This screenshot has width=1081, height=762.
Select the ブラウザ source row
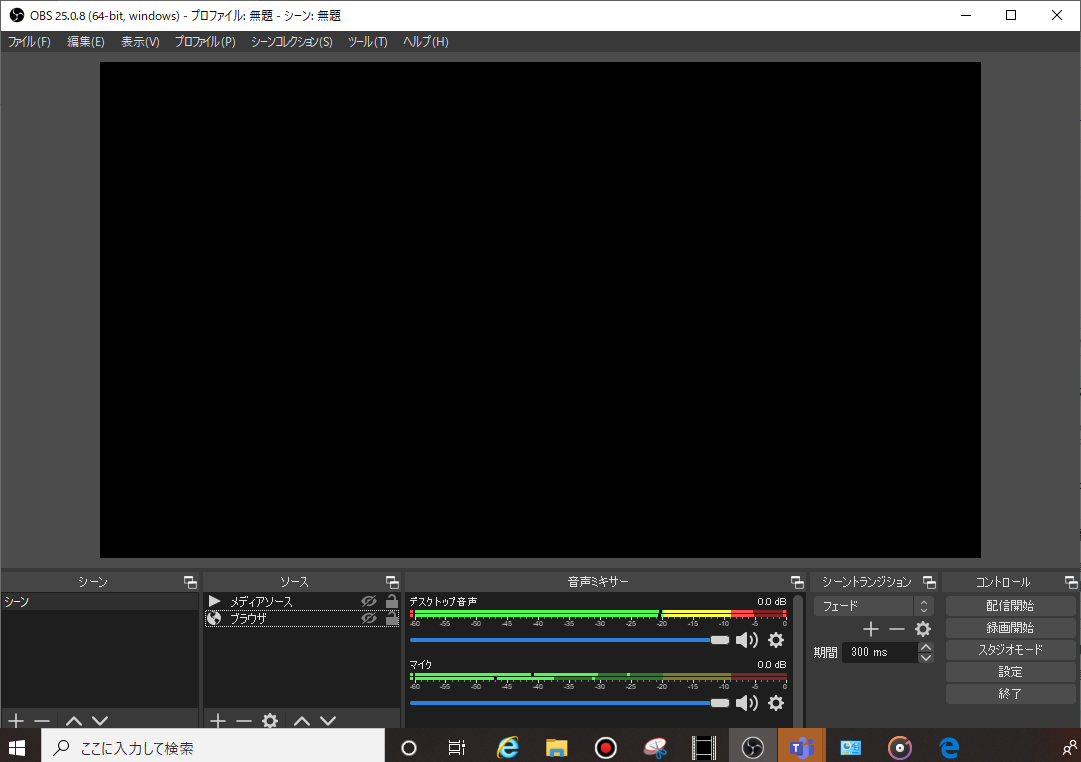301,619
